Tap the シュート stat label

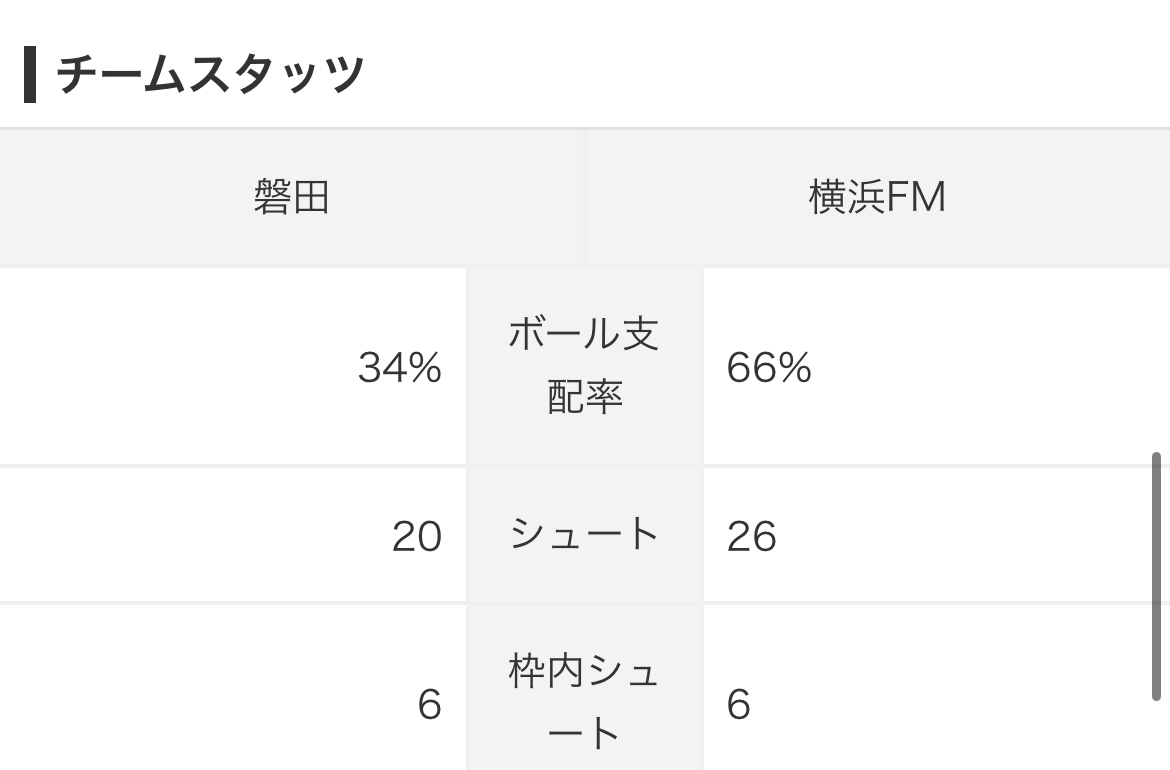585,535
